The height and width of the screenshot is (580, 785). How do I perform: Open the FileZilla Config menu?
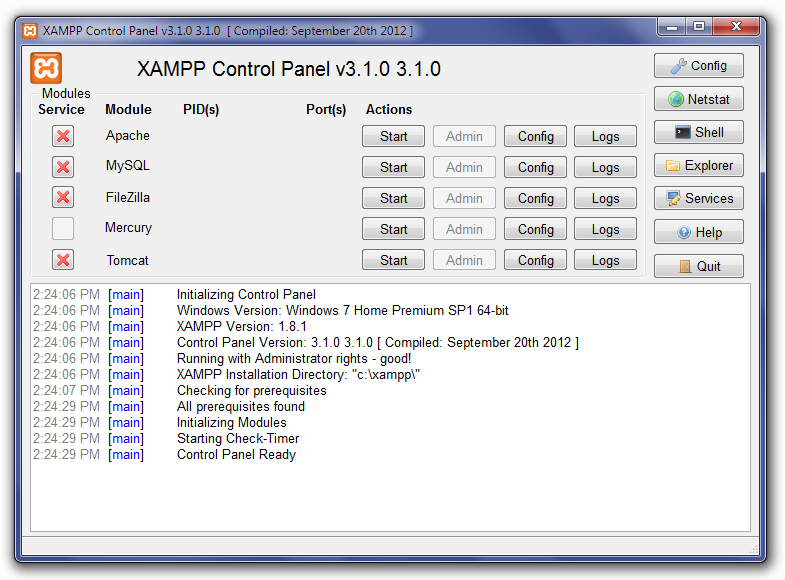[536, 198]
